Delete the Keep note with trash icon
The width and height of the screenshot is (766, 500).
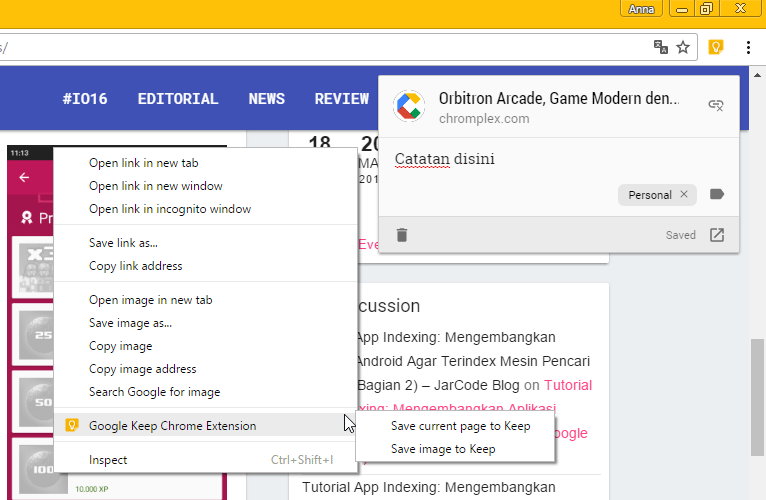pyautogui.click(x=402, y=235)
